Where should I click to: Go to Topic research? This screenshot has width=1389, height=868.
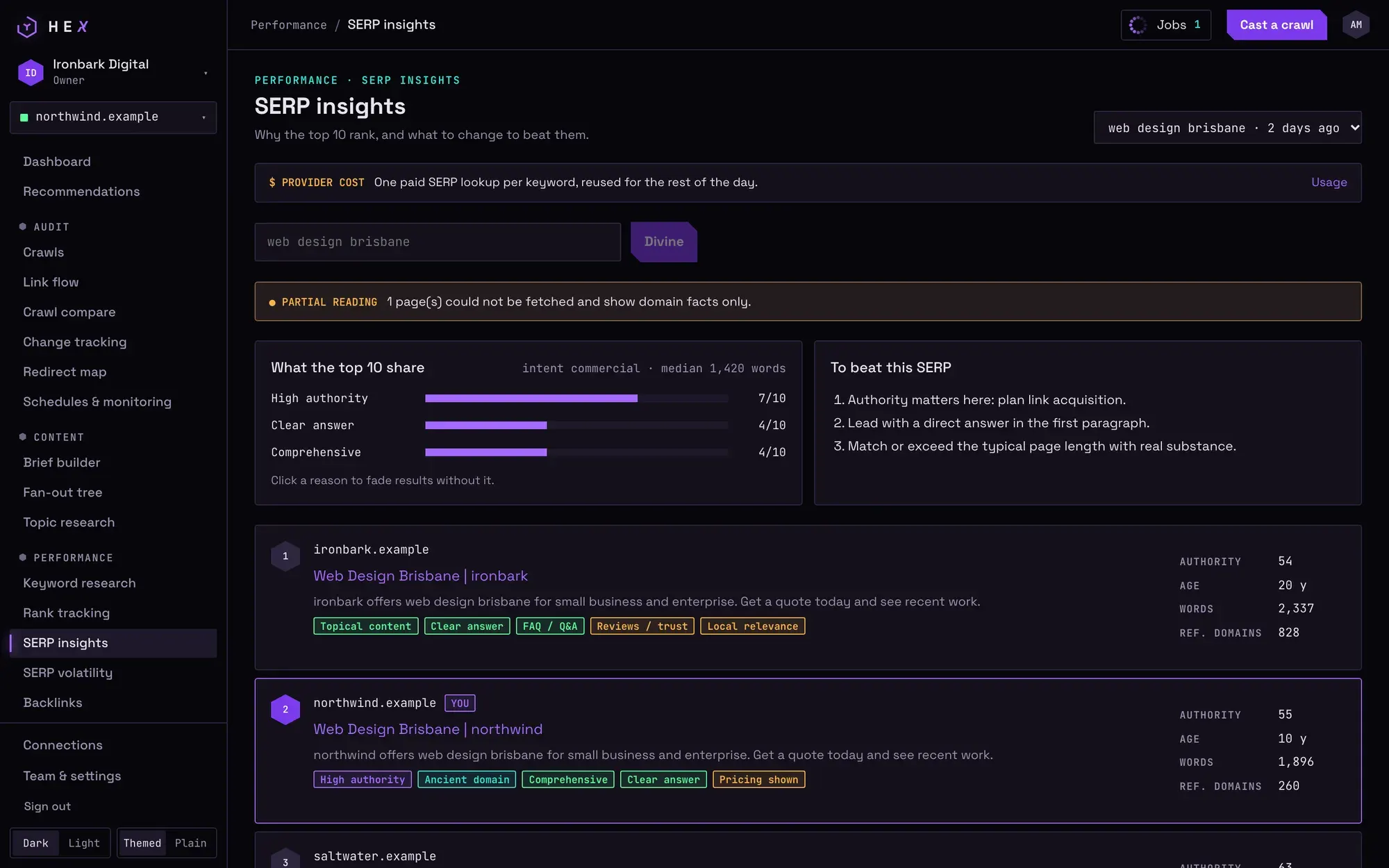click(x=113, y=522)
